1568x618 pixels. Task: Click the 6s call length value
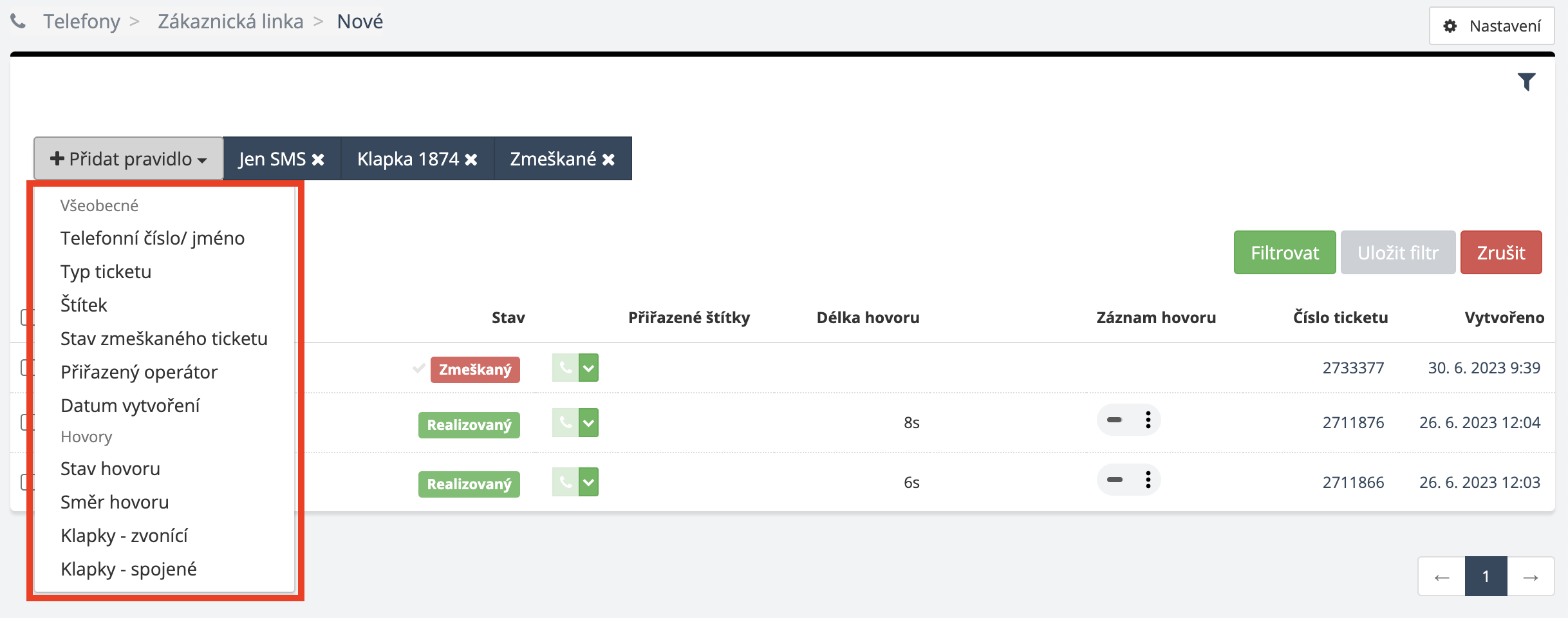pos(911,482)
